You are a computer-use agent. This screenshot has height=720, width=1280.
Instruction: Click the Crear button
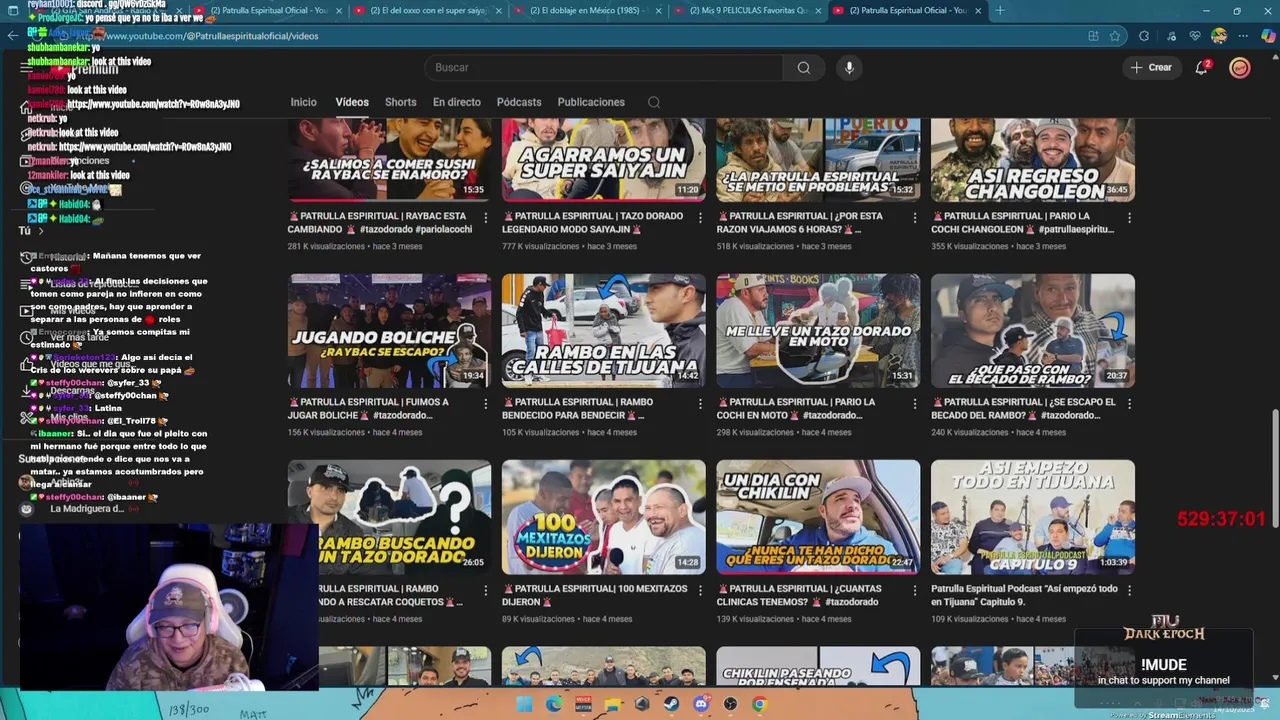(1151, 67)
